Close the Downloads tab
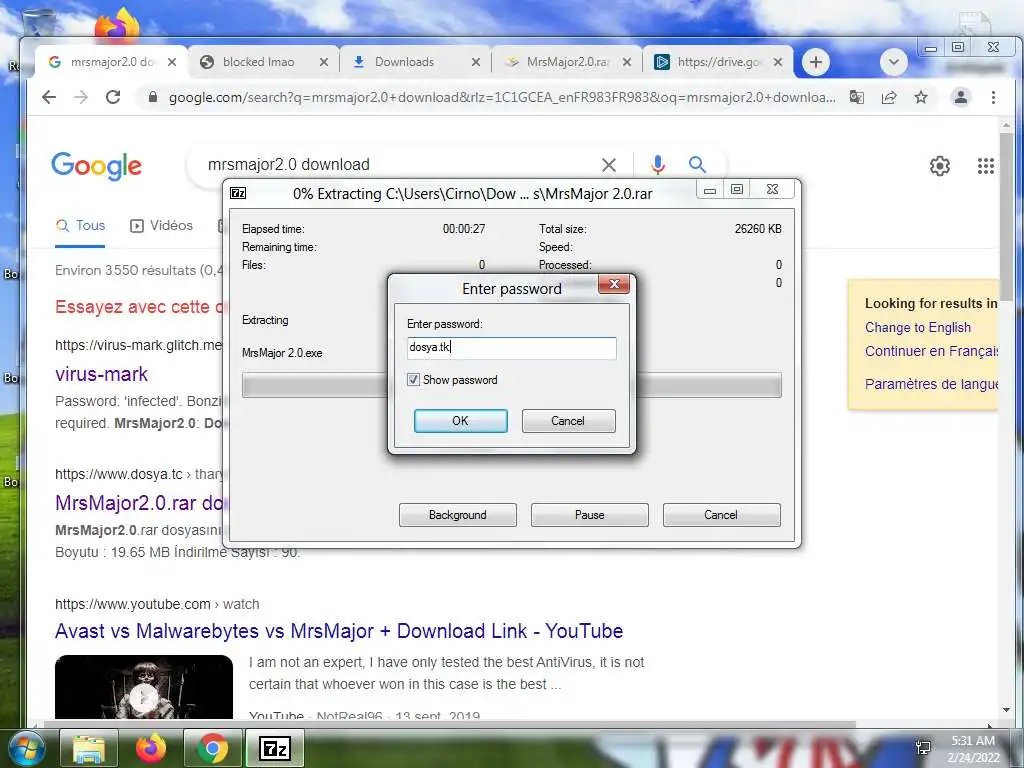1024x768 pixels. click(475, 62)
